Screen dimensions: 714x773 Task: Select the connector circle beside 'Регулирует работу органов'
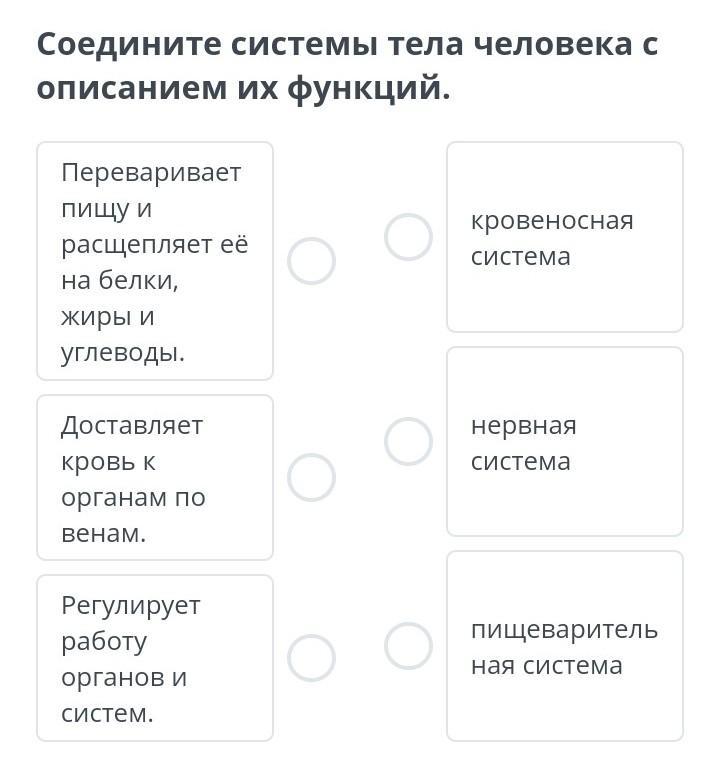[x=311, y=658]
